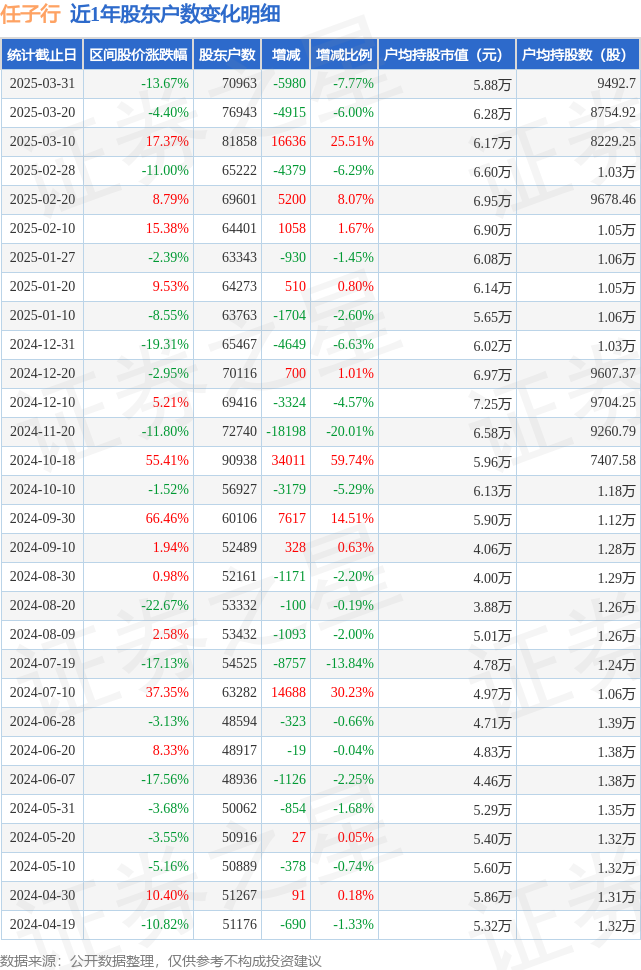Click the 7.25万 market value cell

[x=493, y=403]
